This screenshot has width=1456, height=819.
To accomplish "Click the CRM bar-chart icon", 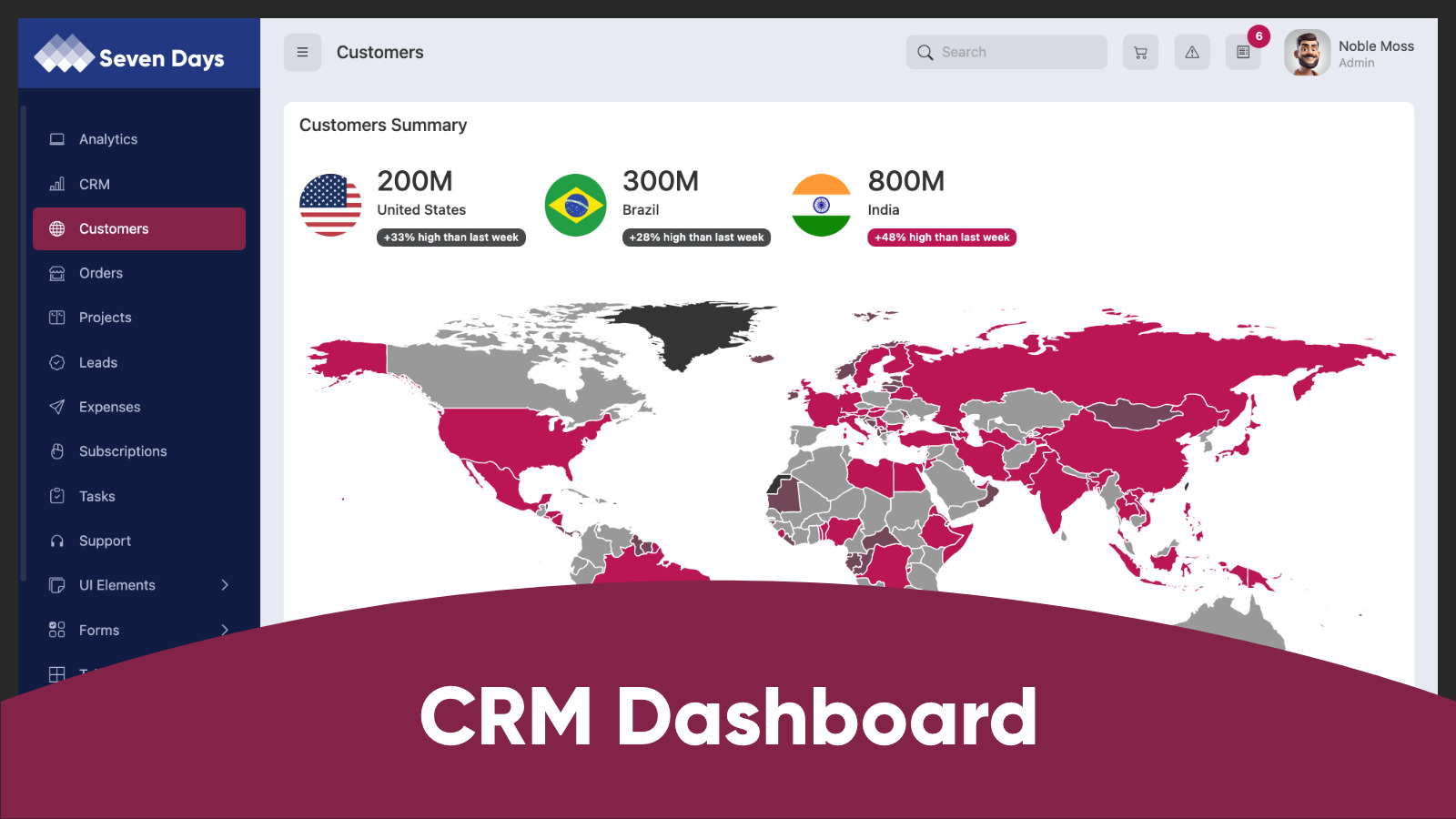I will (x=56, y=184).
